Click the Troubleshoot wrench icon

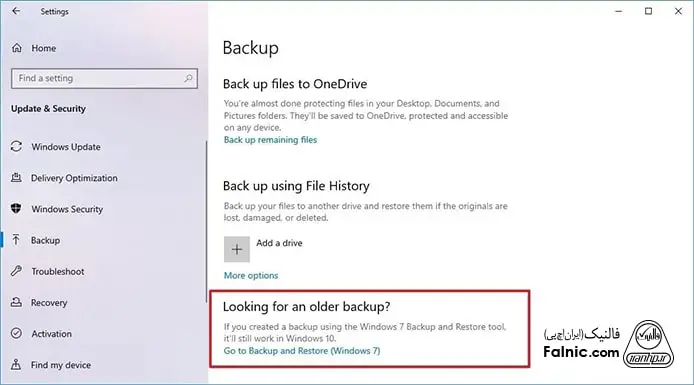[16, 271]
